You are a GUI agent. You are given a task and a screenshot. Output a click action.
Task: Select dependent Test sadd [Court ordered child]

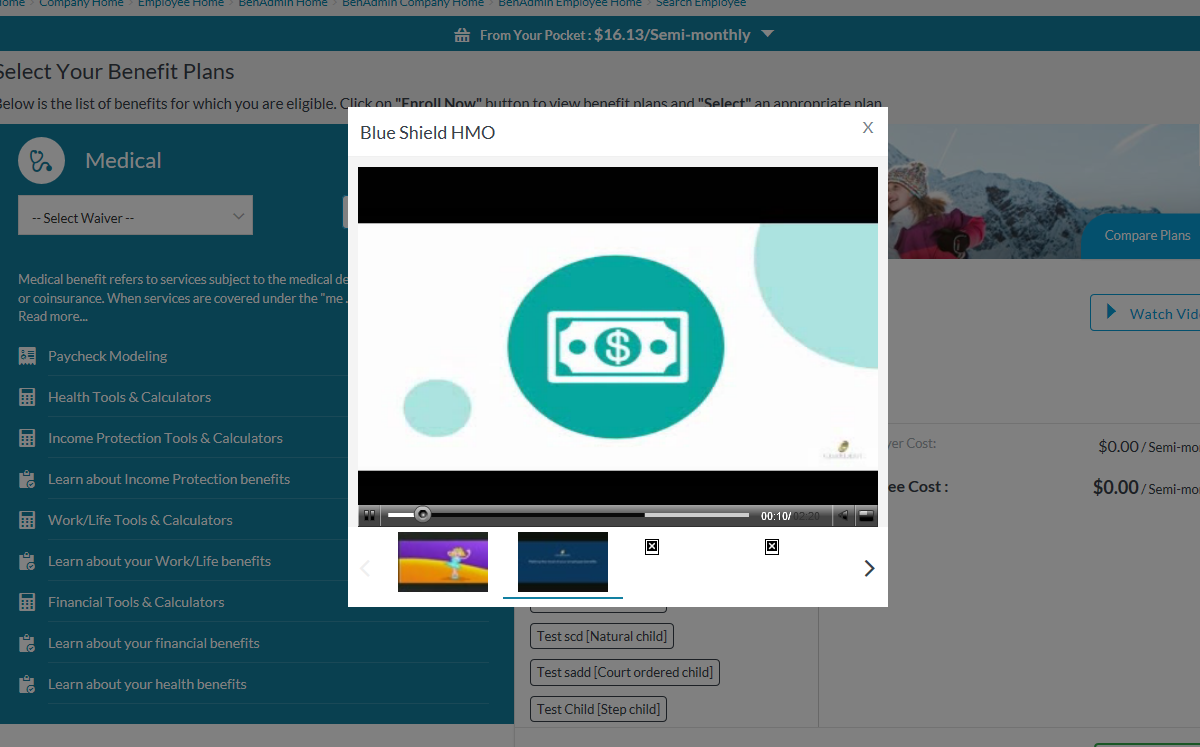point(625,672)
